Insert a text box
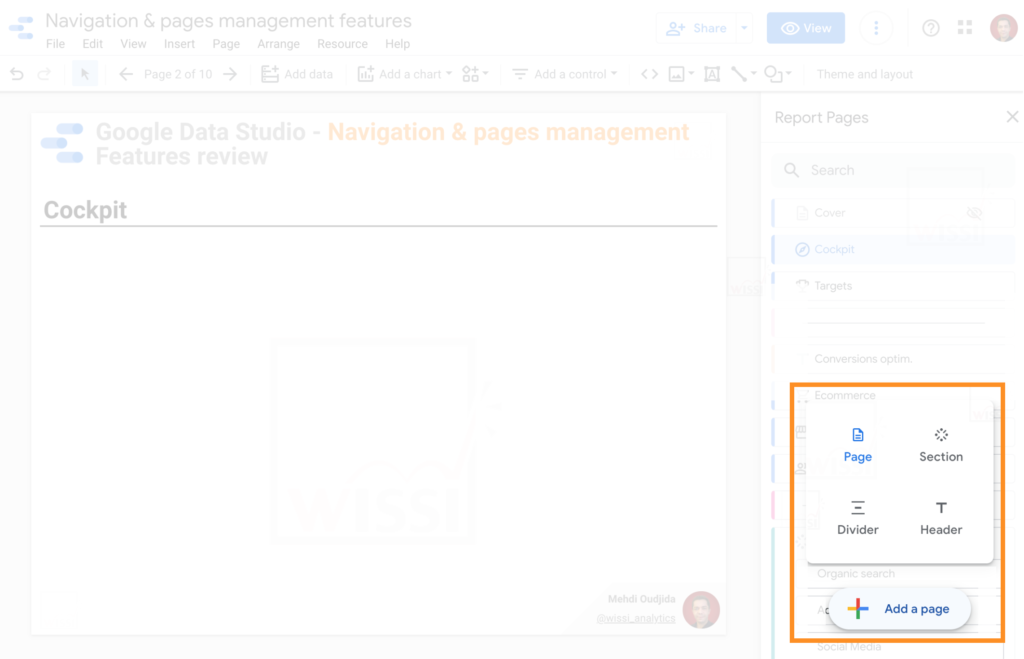1024x659 pixels. [712, 74]
